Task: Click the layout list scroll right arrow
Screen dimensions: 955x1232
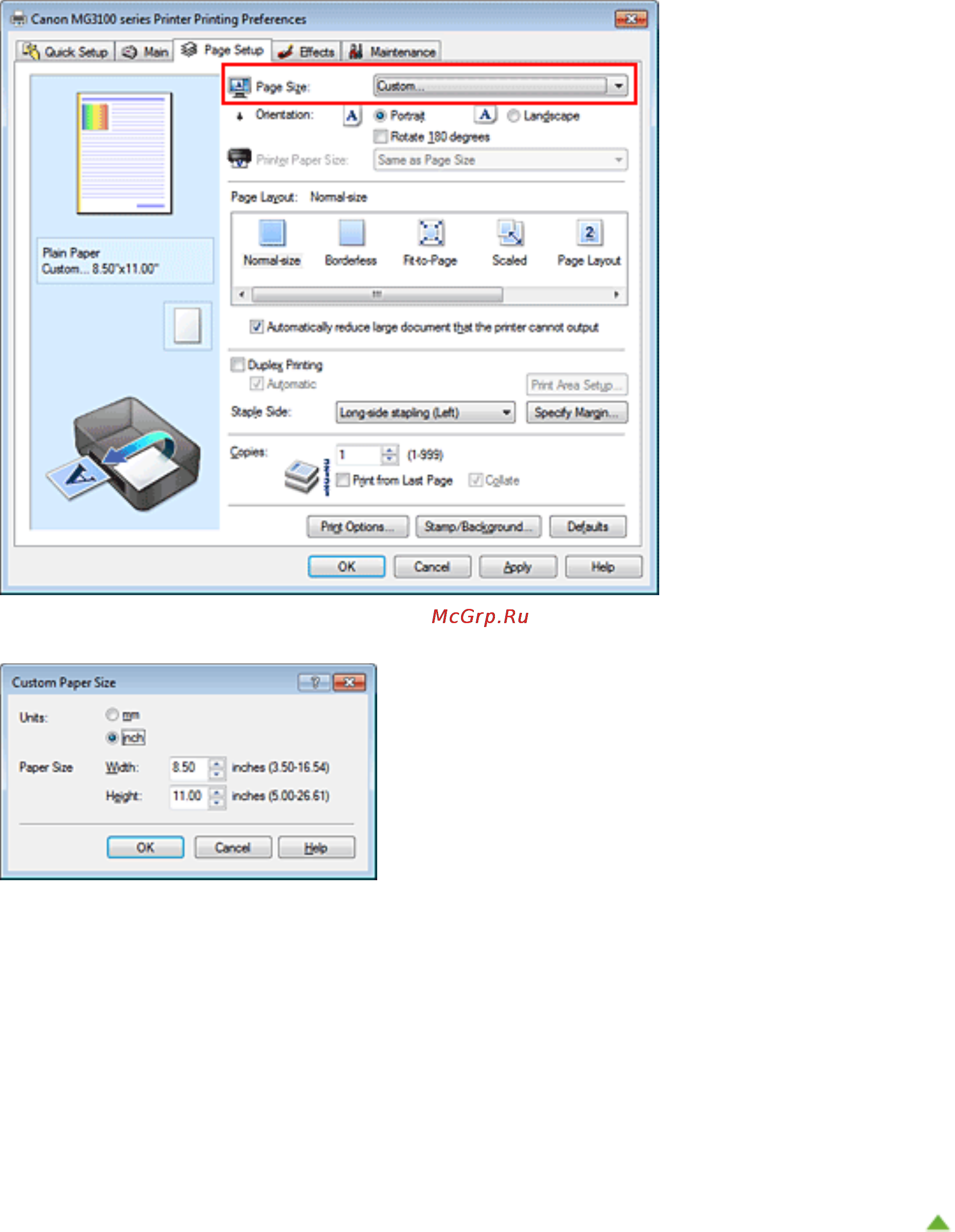Action: [617, 294]
